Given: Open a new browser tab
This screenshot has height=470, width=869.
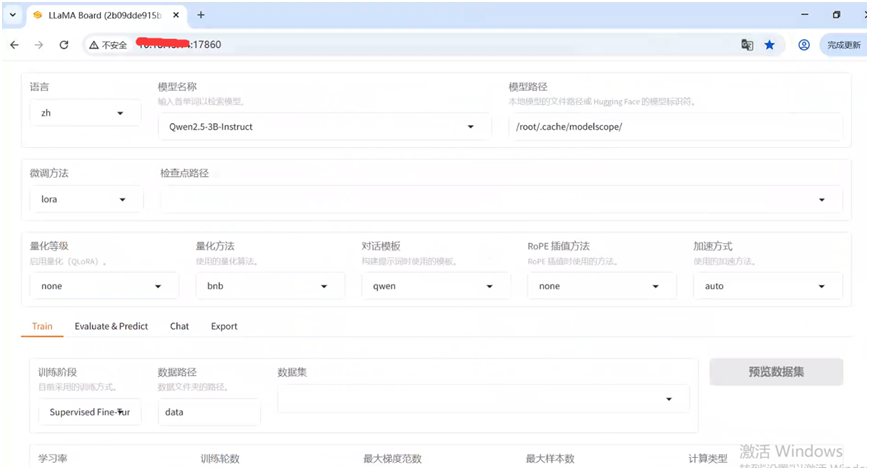Looking at the screenshot, I should click(201, 15).
